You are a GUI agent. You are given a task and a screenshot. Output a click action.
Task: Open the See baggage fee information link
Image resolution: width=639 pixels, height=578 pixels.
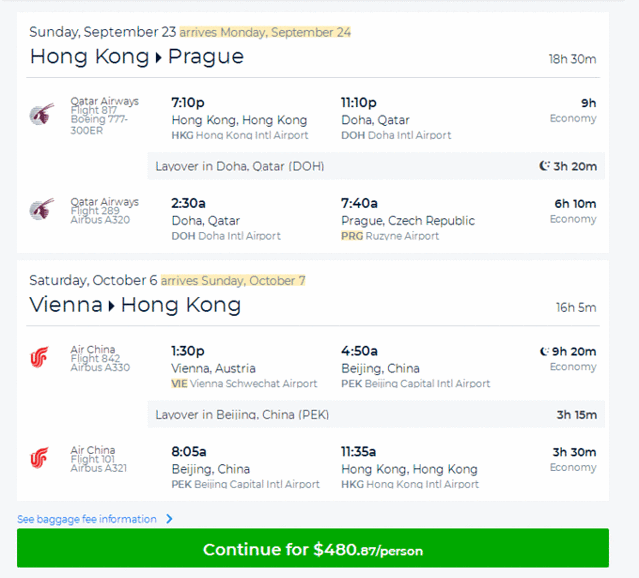click(87, 519)
